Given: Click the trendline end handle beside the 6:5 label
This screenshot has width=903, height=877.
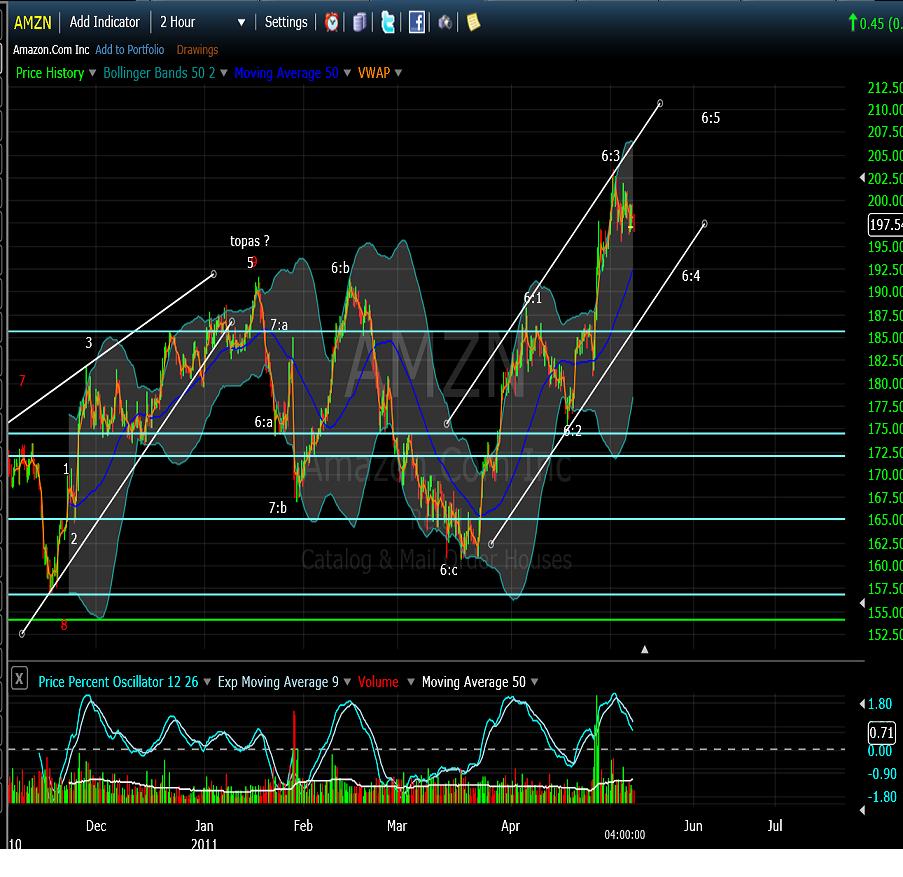Looking at the screenshot, I should [x=660, y=104].
